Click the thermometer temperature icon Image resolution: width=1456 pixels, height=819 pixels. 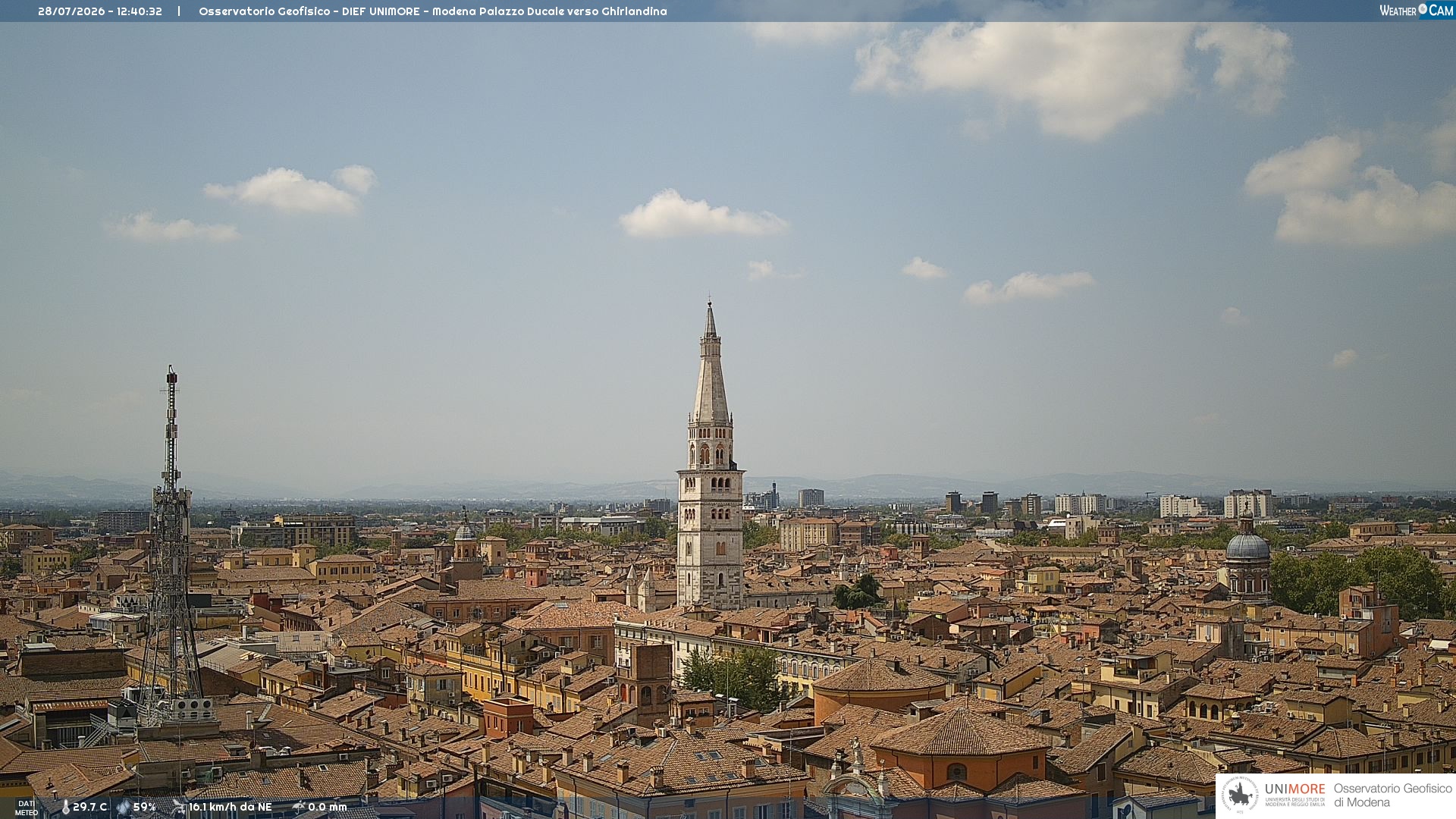pos(65,808)
